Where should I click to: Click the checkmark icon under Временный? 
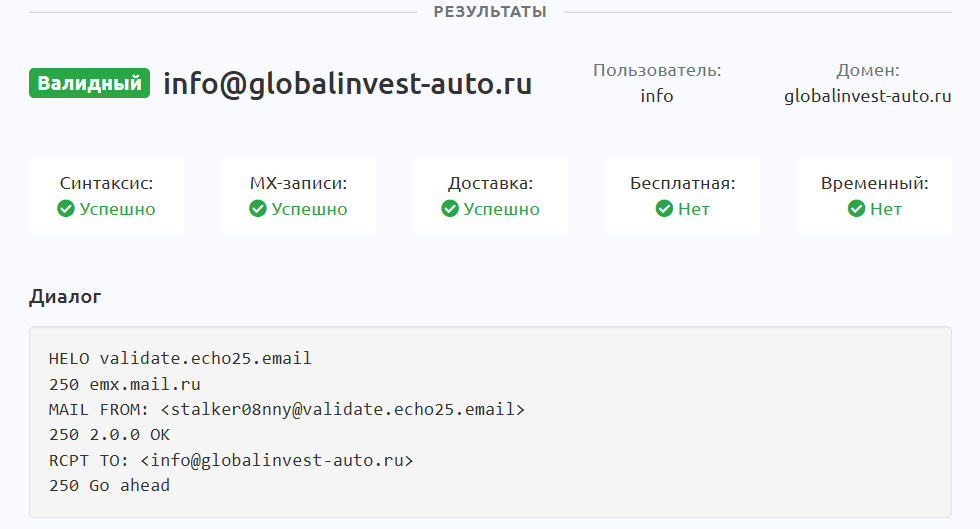click(x=856, y=209)
